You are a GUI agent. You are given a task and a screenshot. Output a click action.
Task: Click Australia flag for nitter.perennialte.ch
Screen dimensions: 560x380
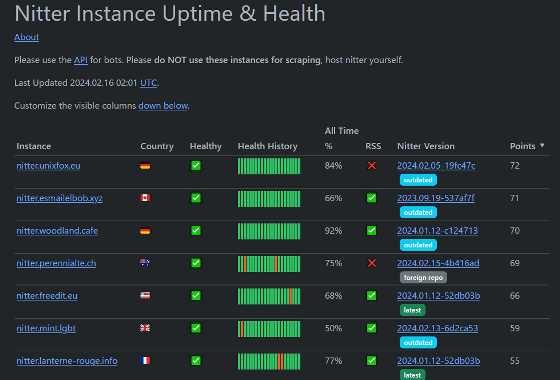point(145,263)
